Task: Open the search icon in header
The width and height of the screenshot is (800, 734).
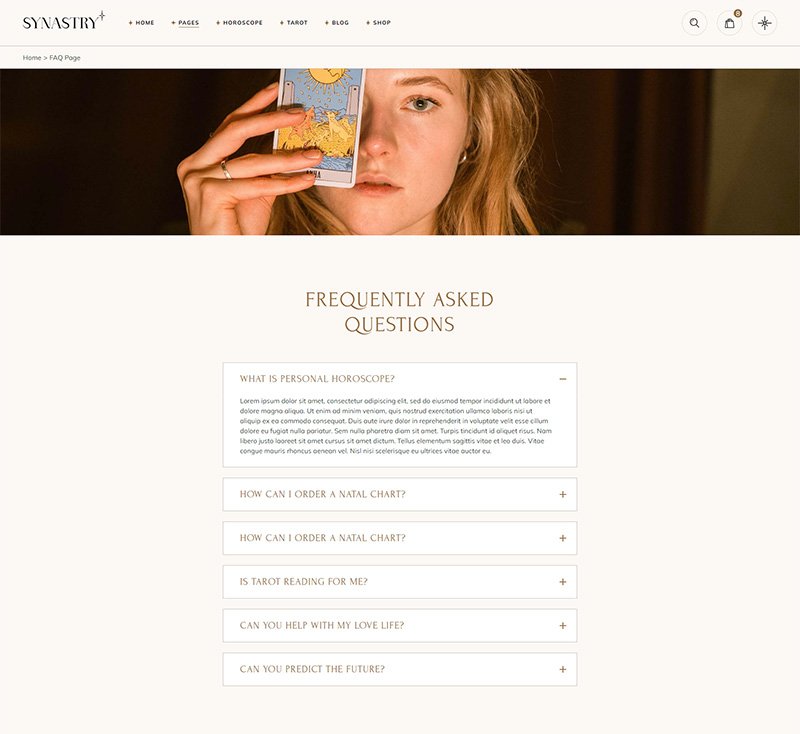Action: [694, 23]
